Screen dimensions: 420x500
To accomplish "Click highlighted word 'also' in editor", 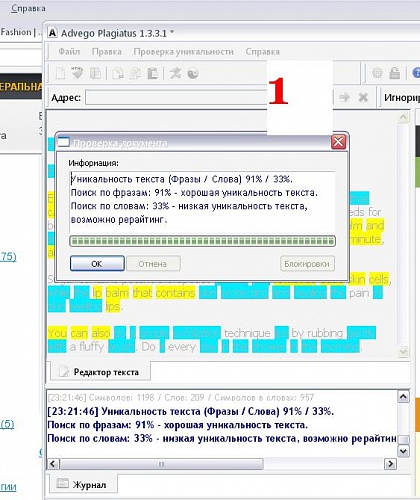I will pos(101,333).
